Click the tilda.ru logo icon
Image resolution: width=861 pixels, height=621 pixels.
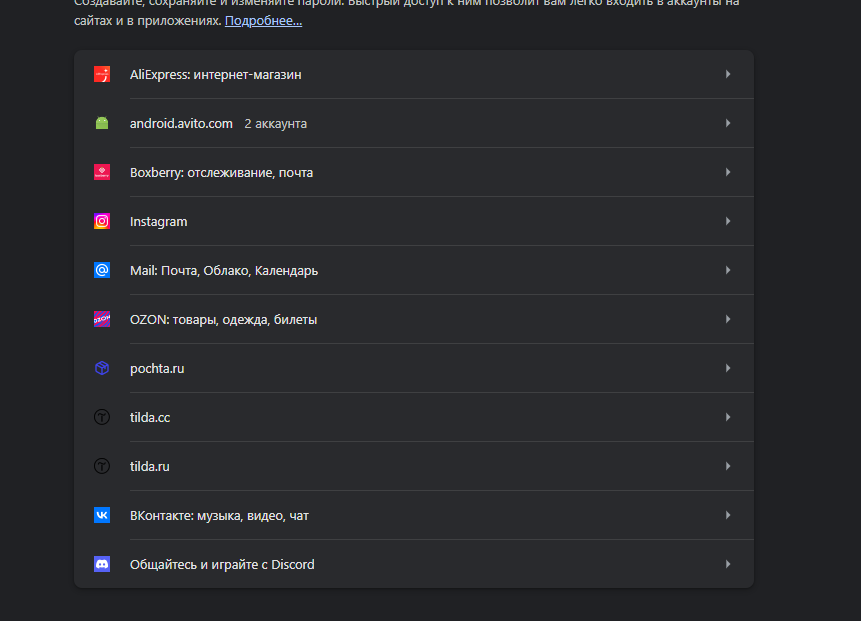pyautogui.click(x=102, y=466)
